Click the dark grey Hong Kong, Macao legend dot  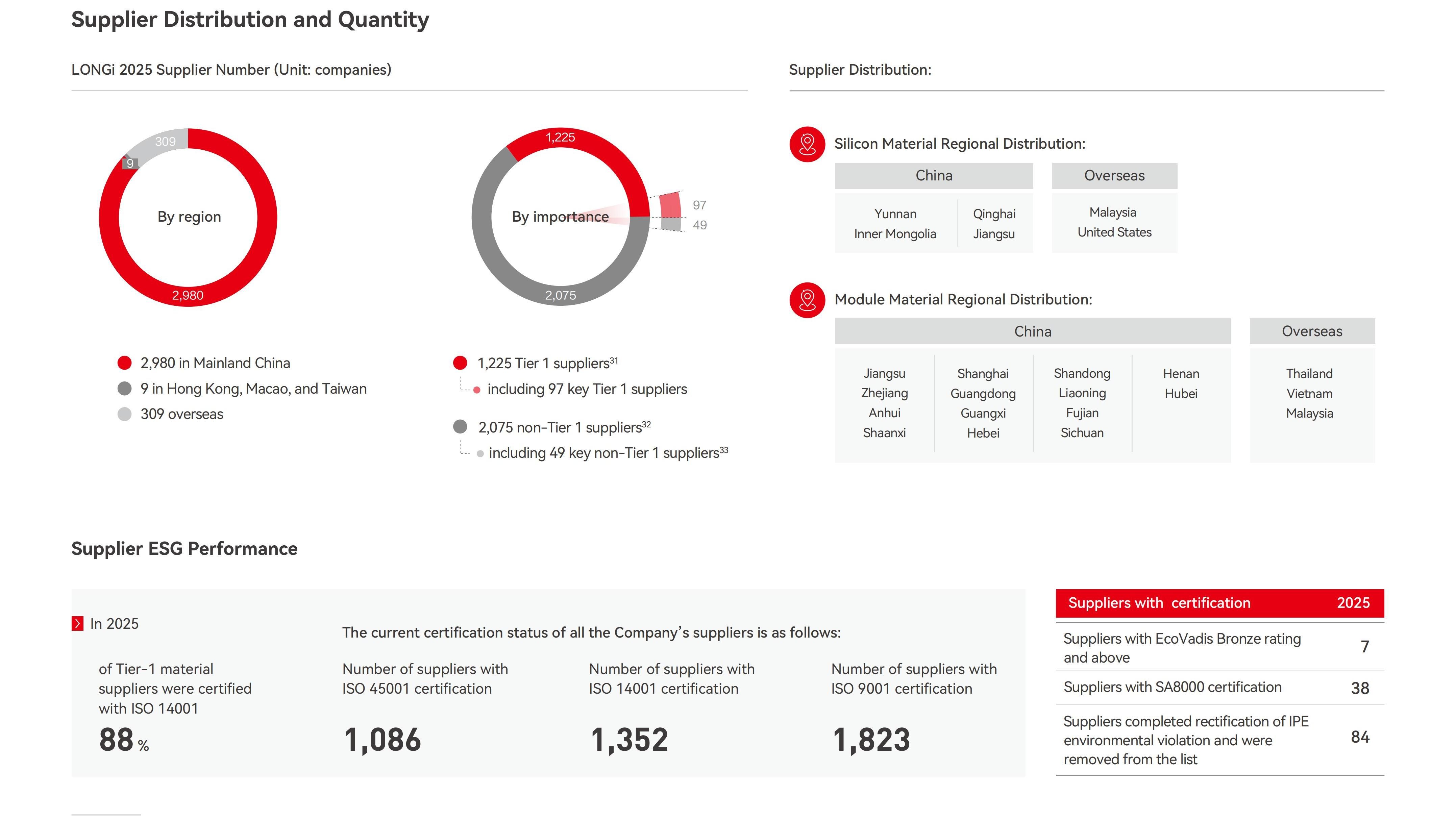point(124,389)
